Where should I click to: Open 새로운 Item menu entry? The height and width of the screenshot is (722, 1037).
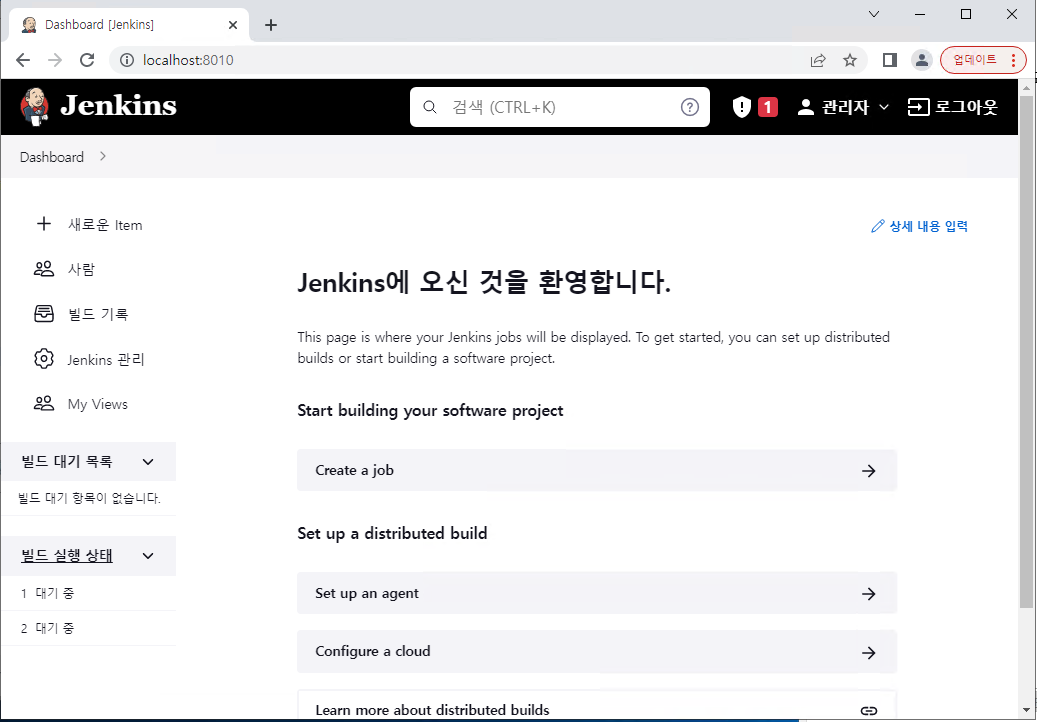(105, 225)
